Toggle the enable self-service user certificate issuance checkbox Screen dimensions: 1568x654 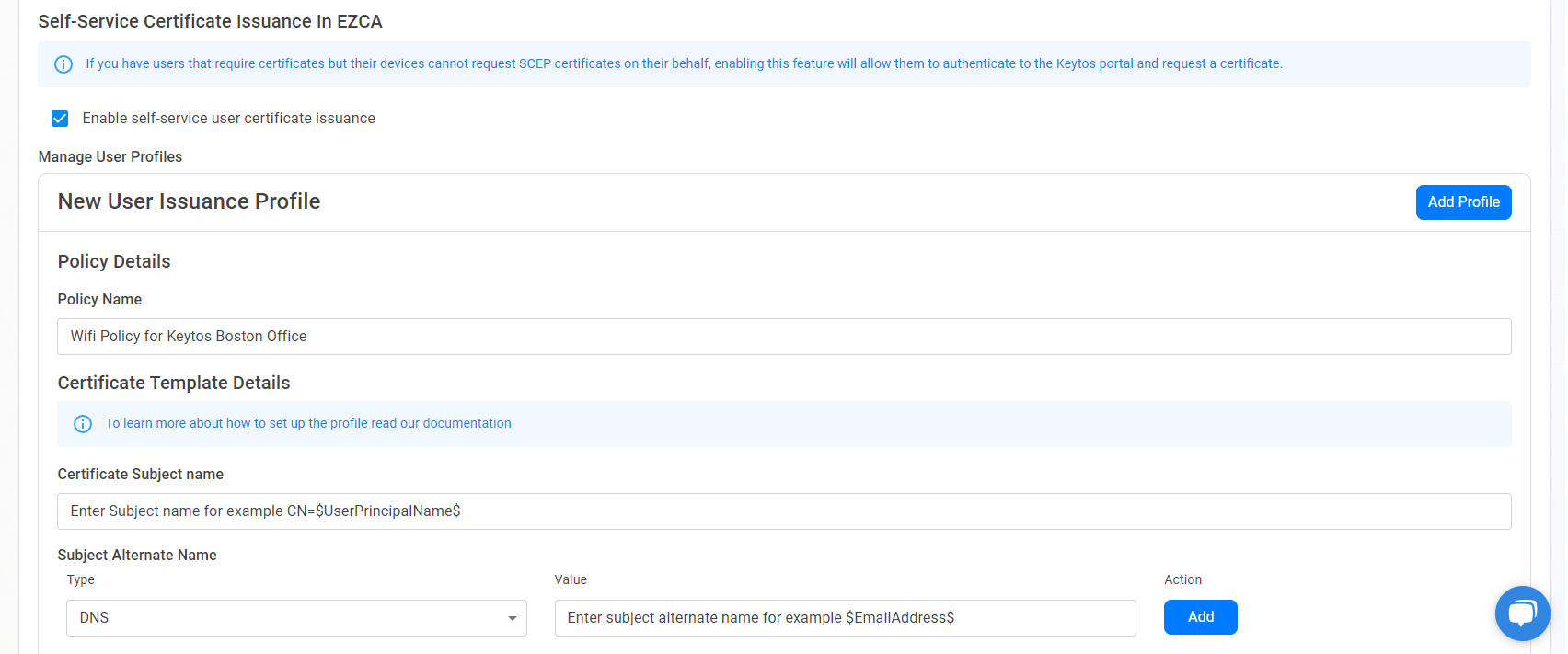pyautogui.click(x=59, y=118)
